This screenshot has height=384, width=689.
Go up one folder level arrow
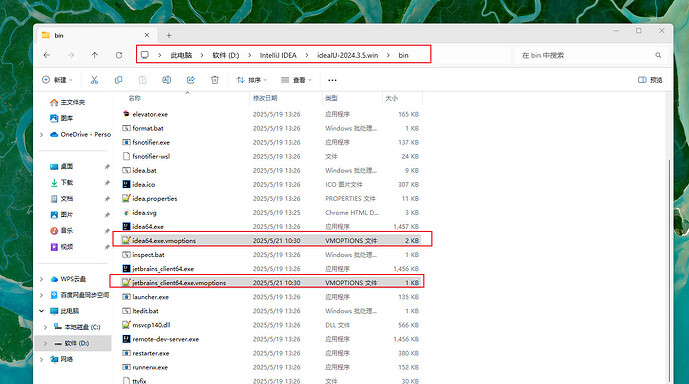[94, 55]
